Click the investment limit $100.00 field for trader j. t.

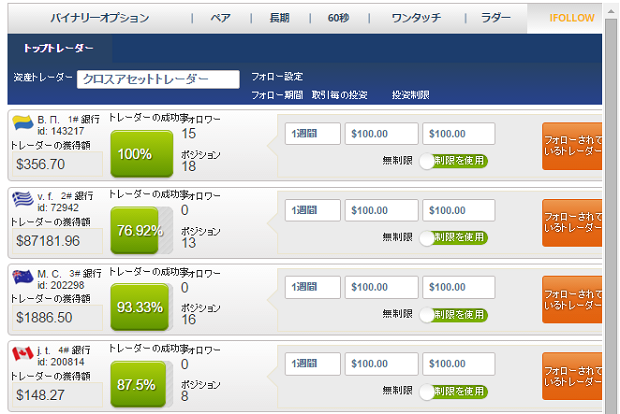pos(459,365)
